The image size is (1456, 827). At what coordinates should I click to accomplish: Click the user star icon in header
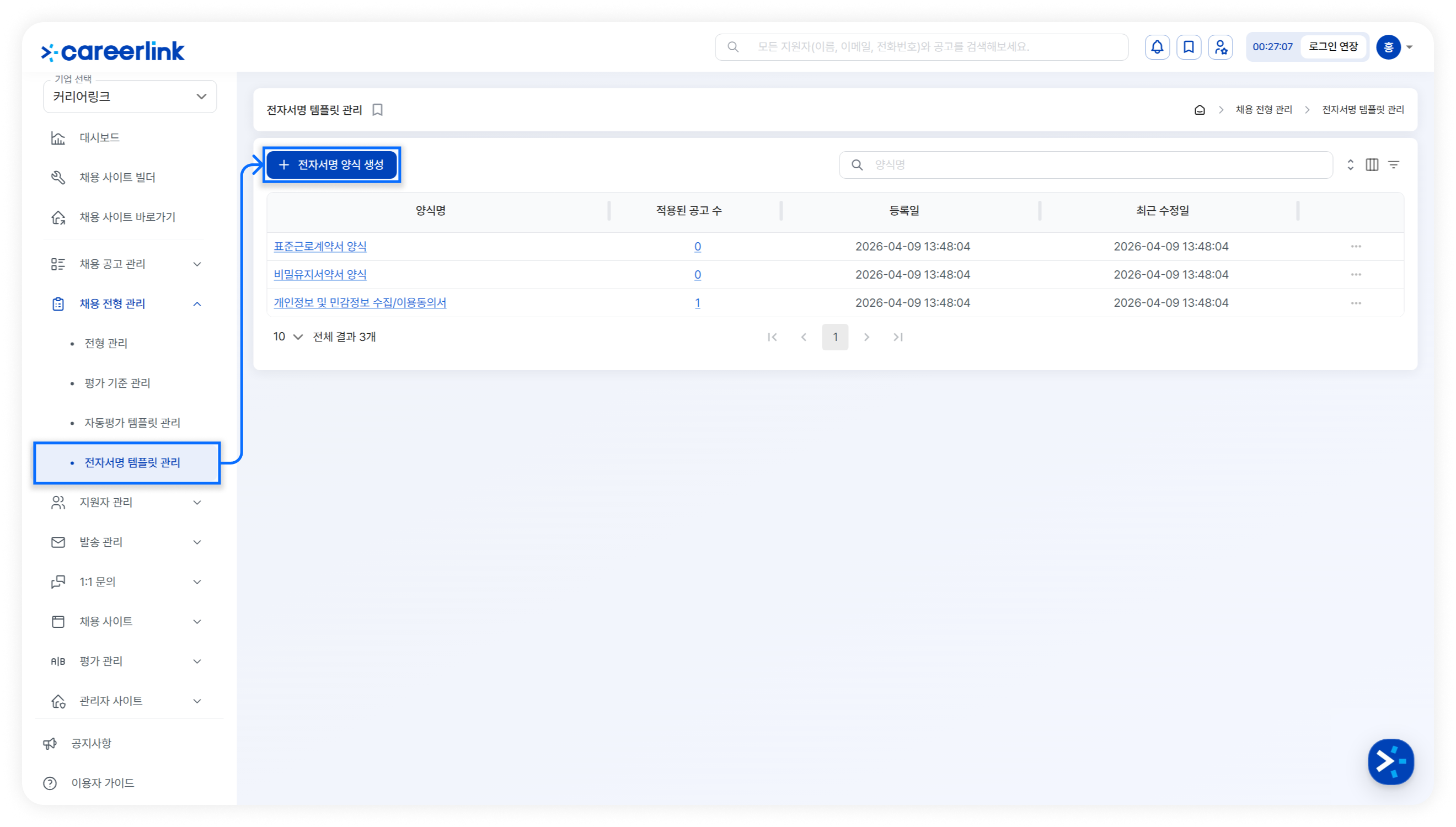[1221, 47]
